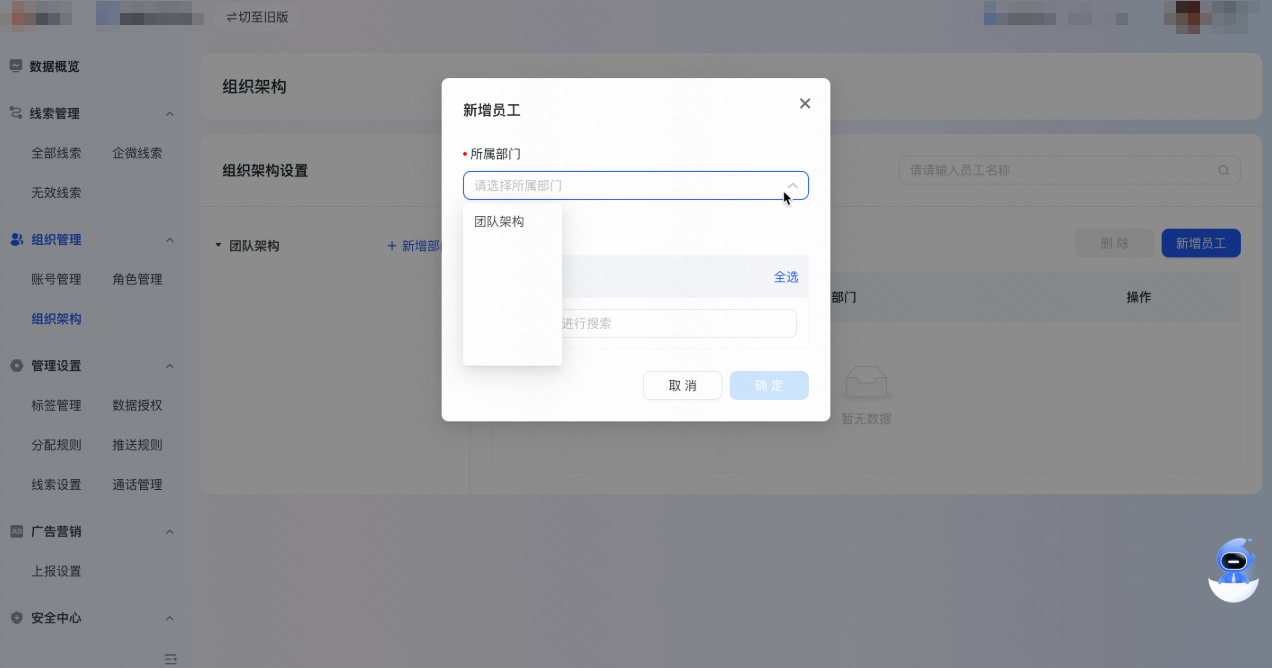Click the magnifier icon in the employee search box

coord(1222,170)
